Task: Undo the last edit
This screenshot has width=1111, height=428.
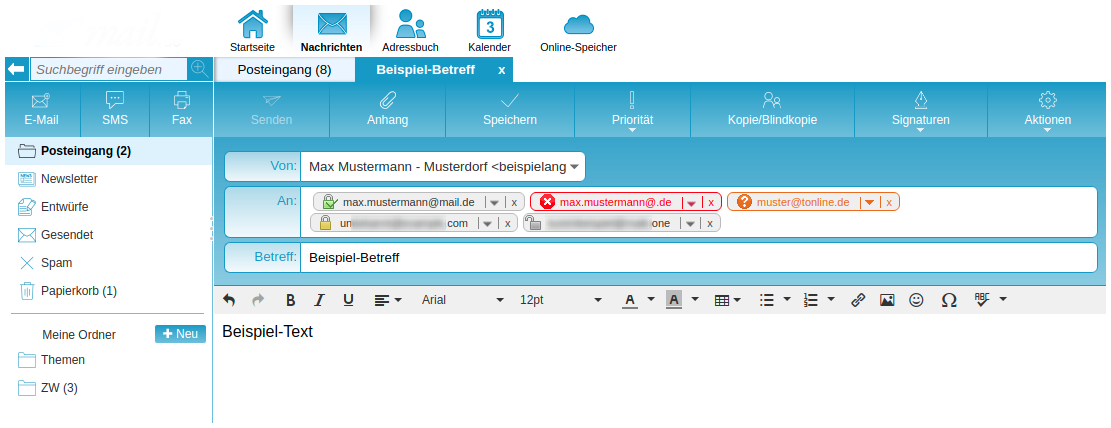Action: (229, 300)
